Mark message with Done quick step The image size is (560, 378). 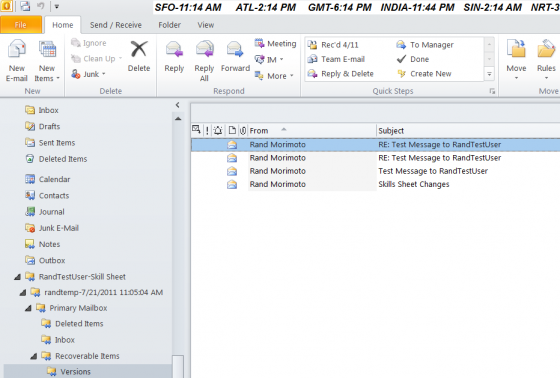413,59
